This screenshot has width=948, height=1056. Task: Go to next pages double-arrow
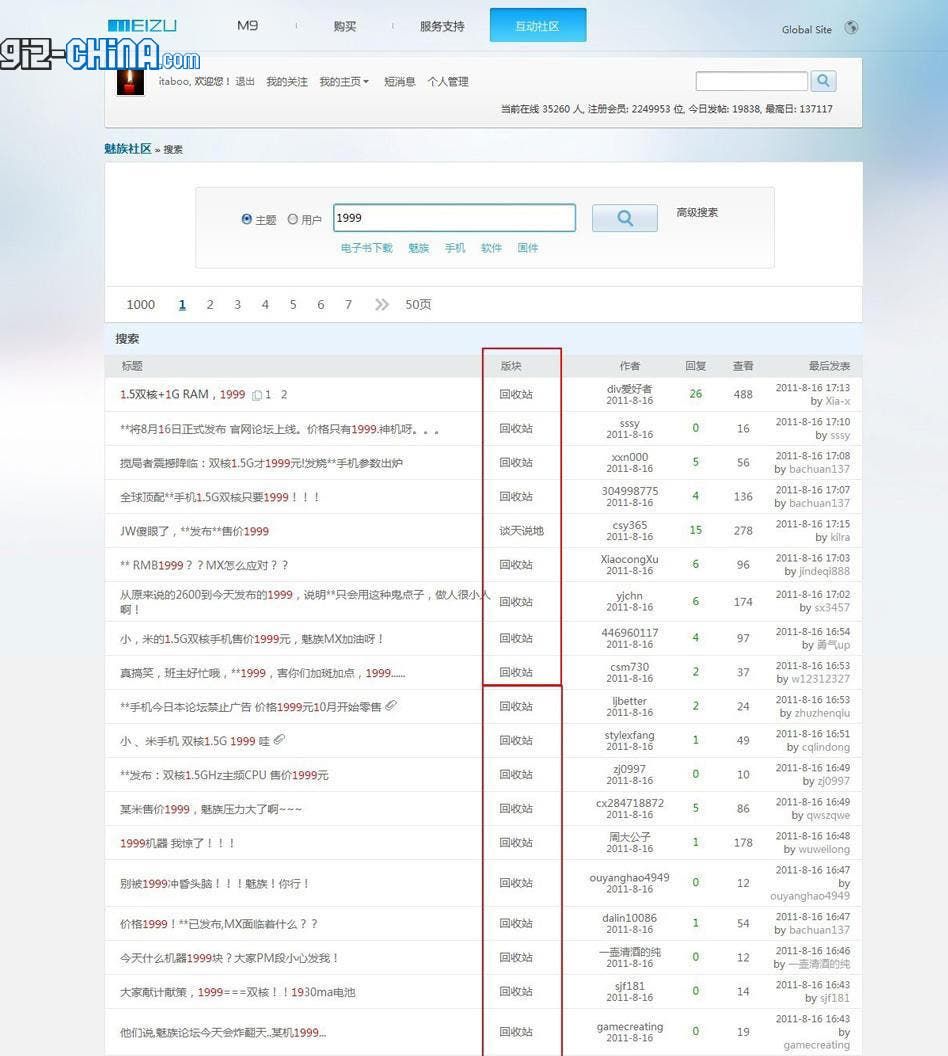(382, 304)
